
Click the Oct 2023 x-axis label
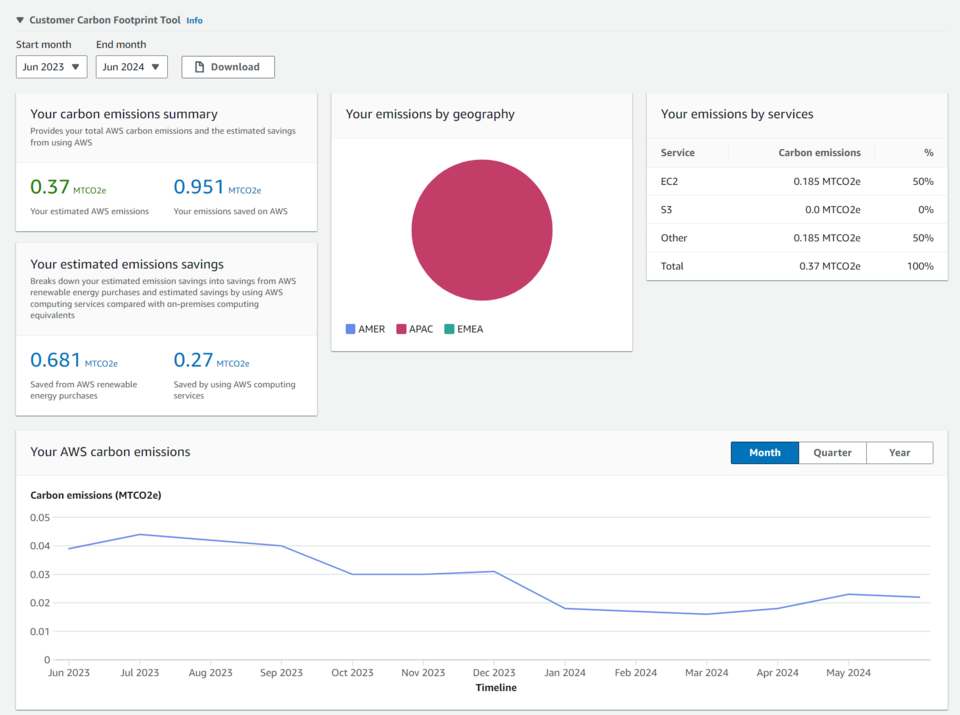pyautogui.click(x=352, y=672)
